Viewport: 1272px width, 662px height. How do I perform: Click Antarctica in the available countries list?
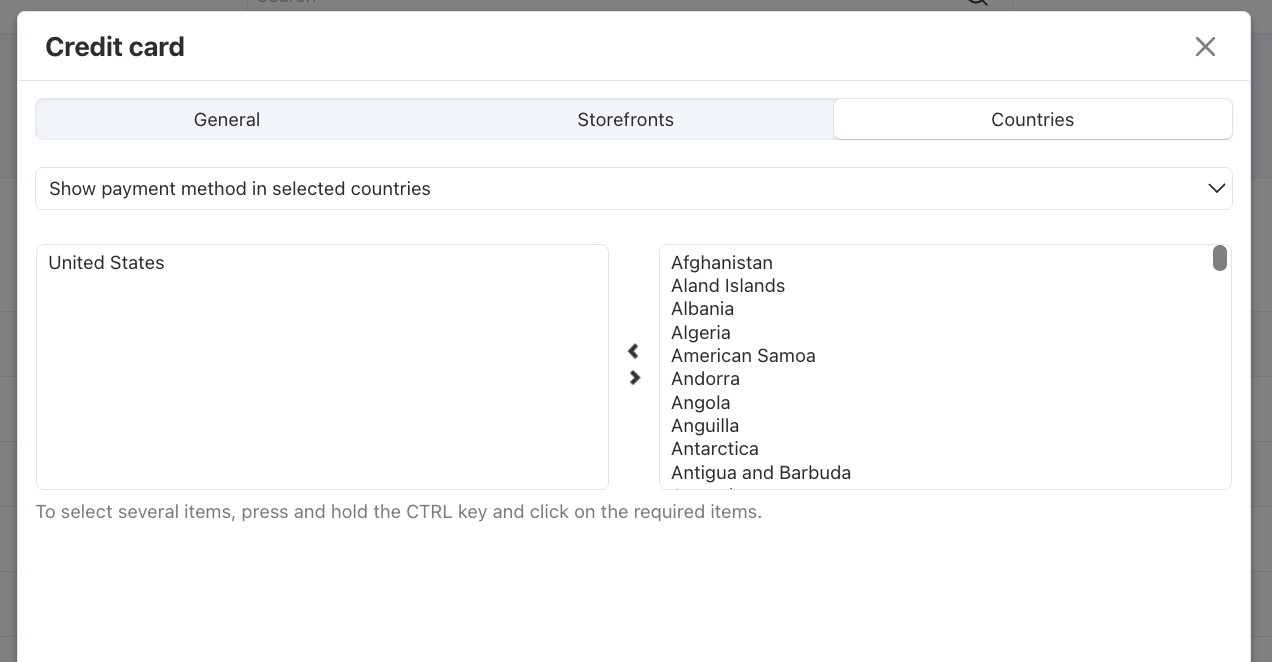(714, 448)
